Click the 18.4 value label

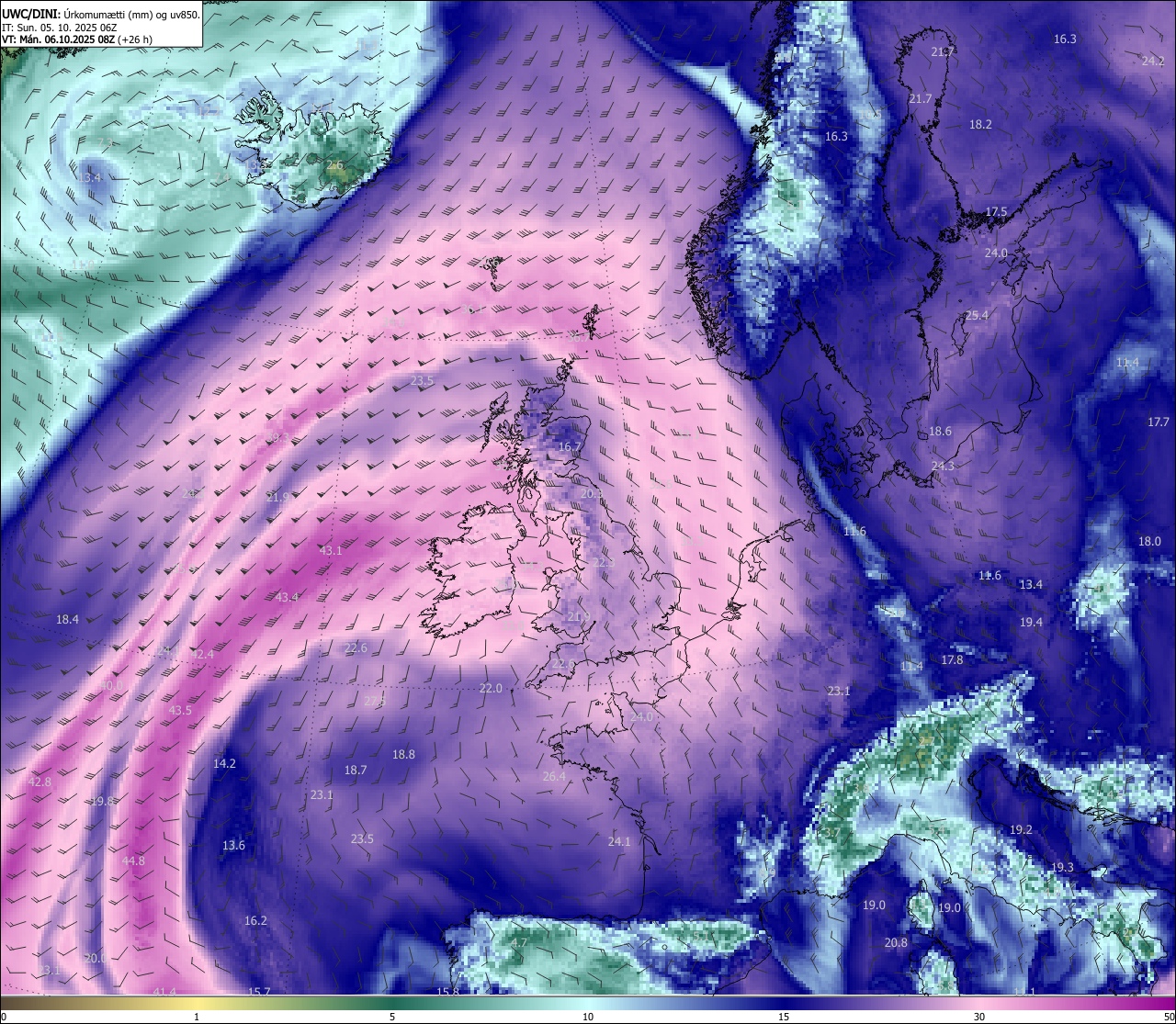67,620
